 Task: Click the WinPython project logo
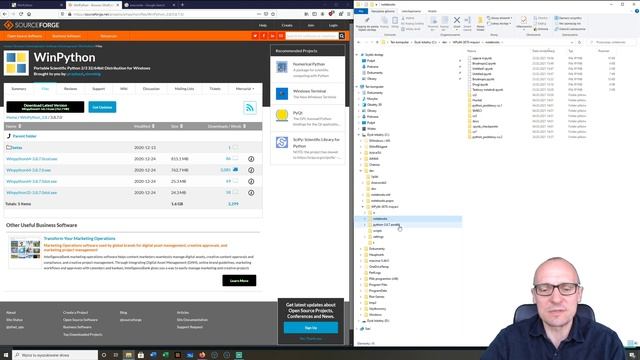tap(16, 63)
